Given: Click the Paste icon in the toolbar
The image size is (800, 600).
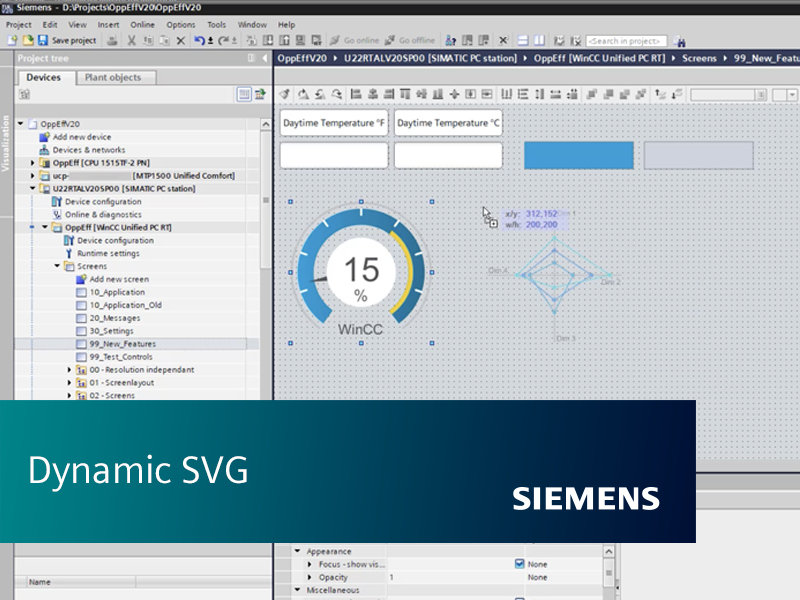Looking at the screenshot, I should 162,39.
